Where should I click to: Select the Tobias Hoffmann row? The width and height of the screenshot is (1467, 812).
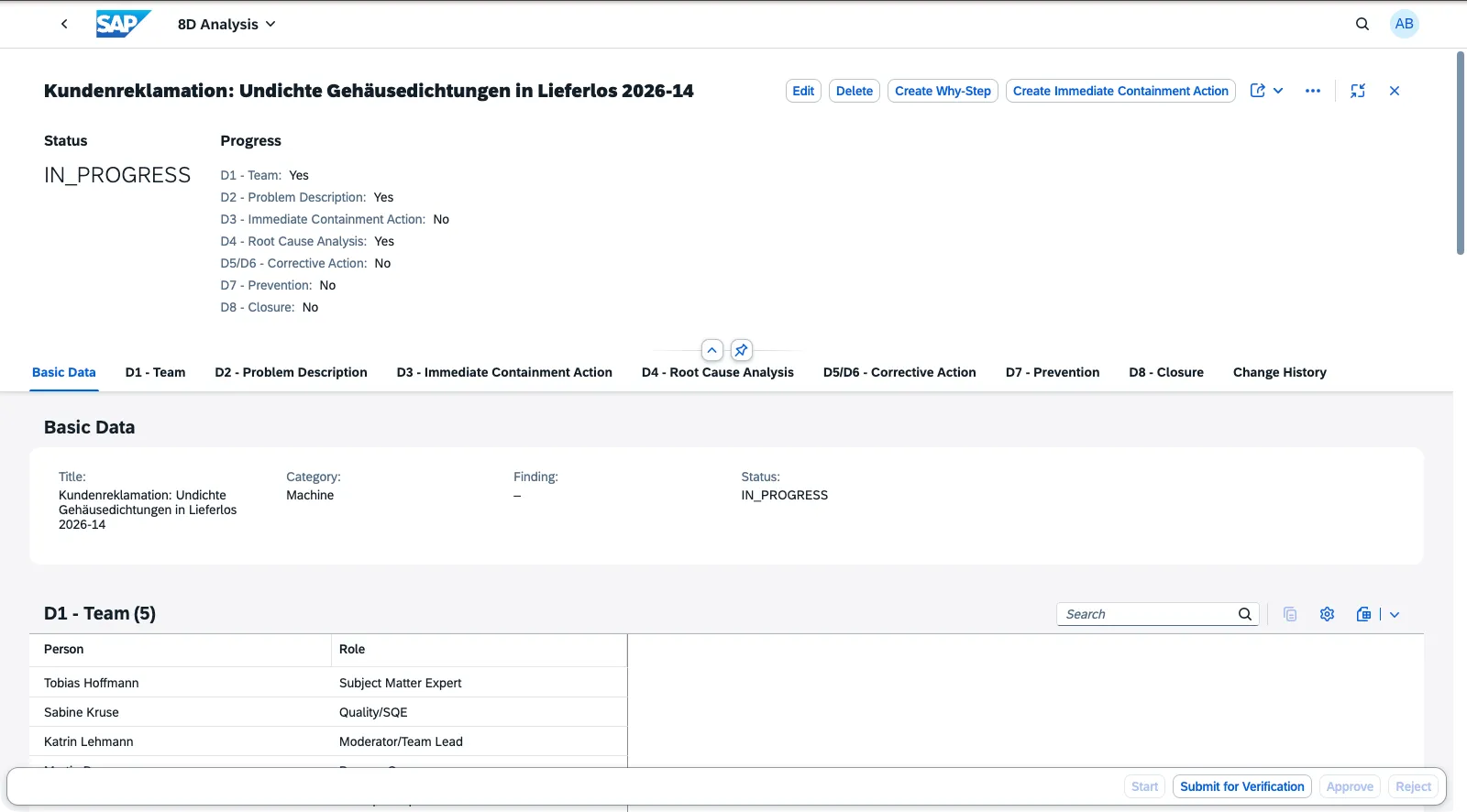(x=328, y=683)
